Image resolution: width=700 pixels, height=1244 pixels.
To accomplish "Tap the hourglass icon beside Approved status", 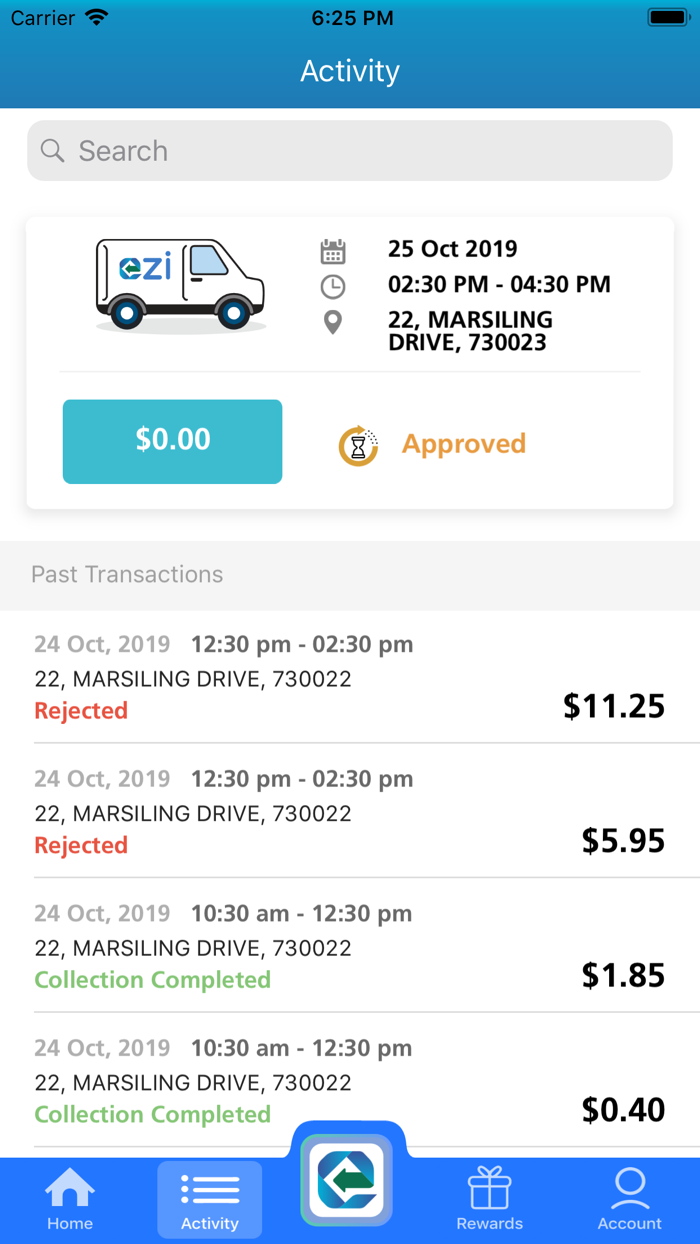I will pos(357,443).
